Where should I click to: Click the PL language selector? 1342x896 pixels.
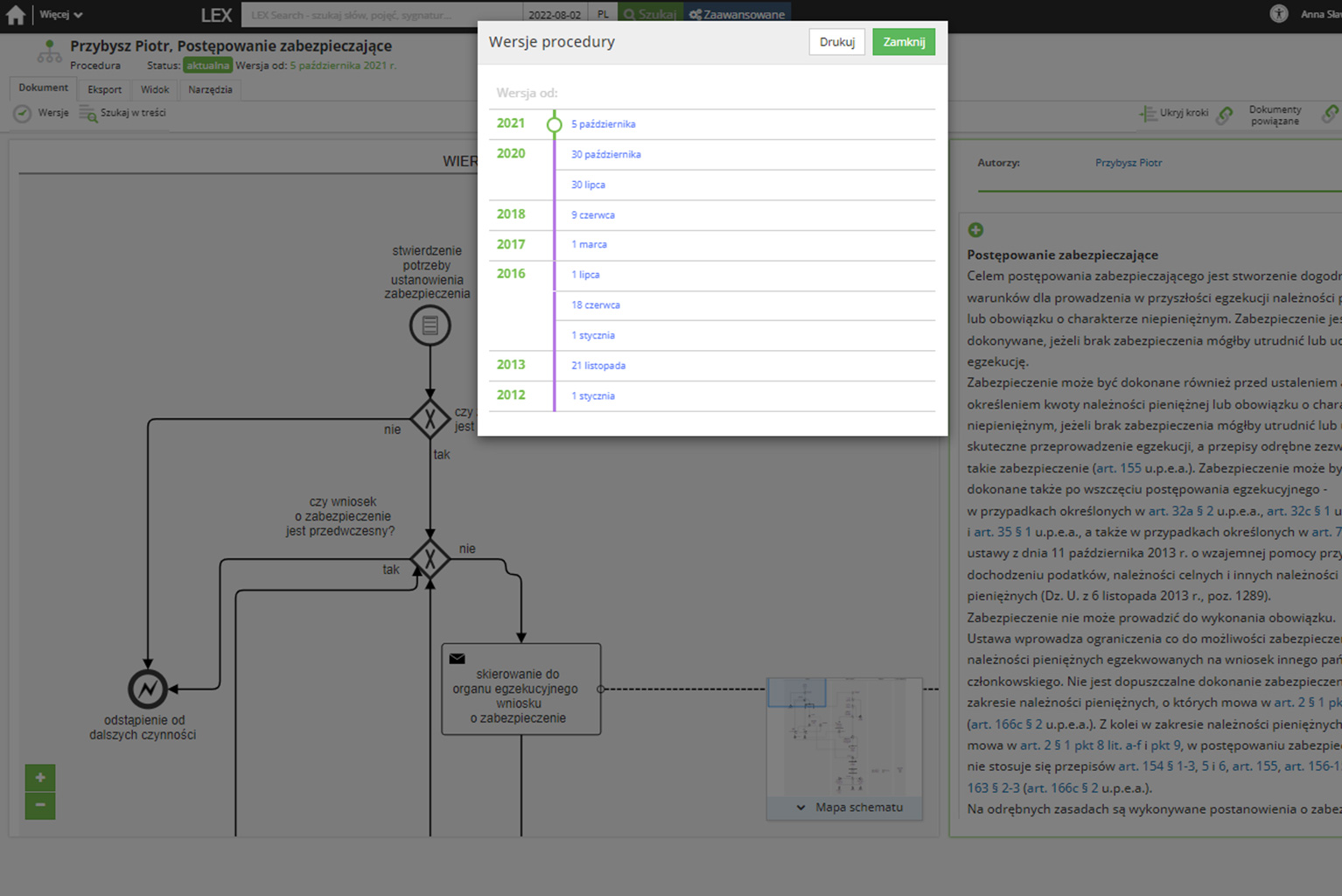[603, 15]
